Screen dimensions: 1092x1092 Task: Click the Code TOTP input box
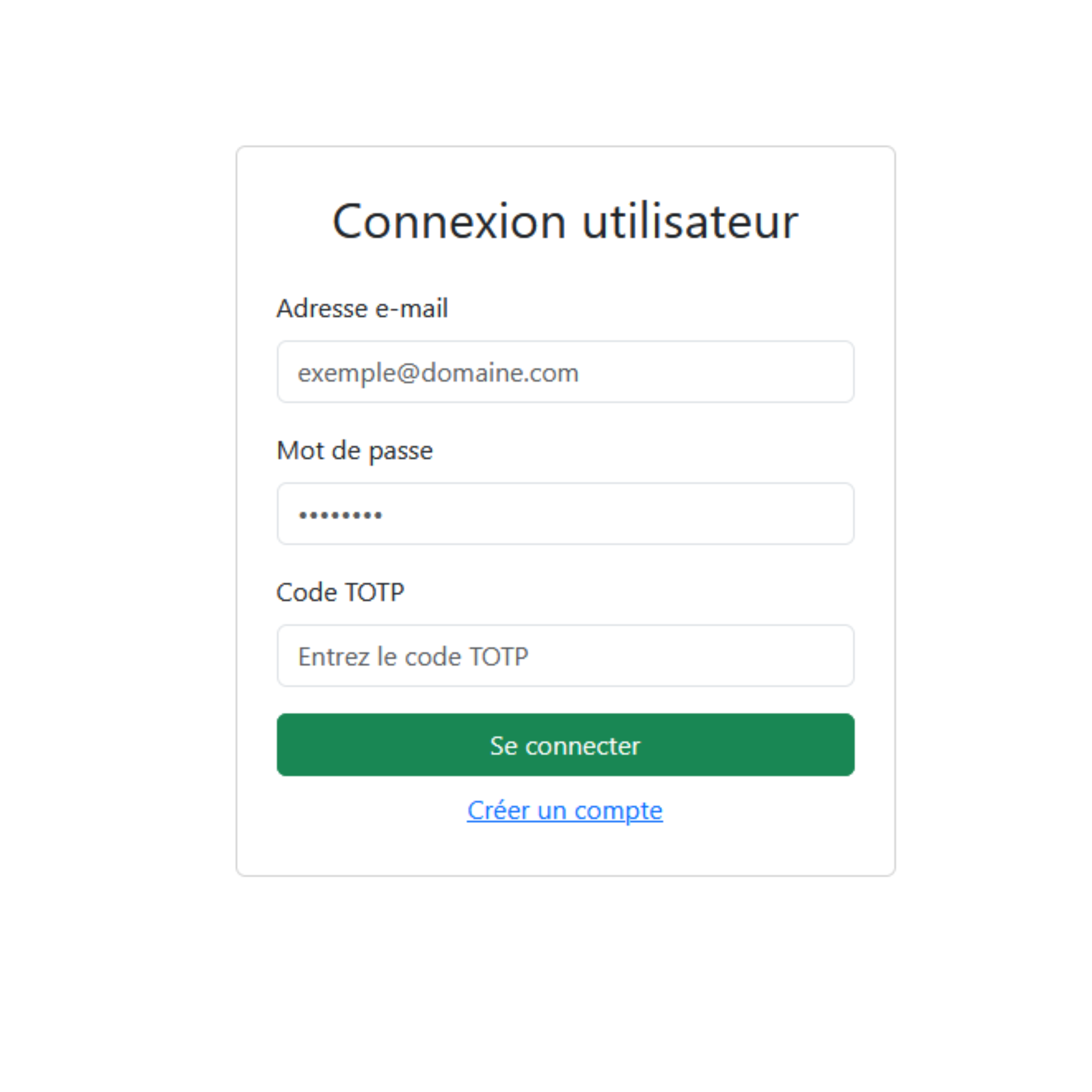tap(565, 656)
